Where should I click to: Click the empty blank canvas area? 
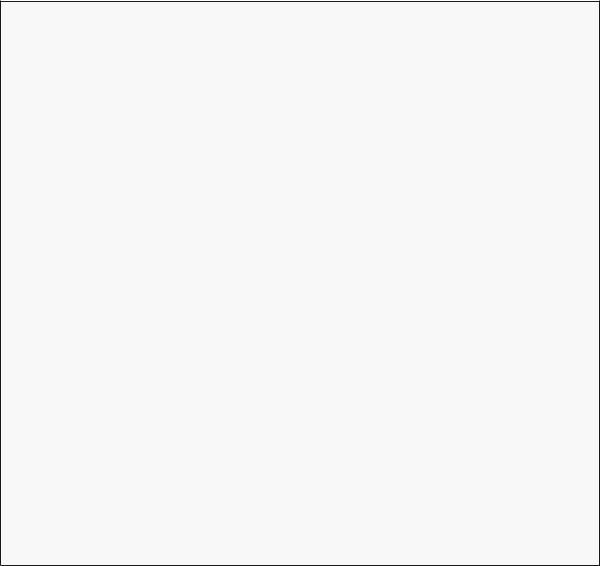(300, 283)
